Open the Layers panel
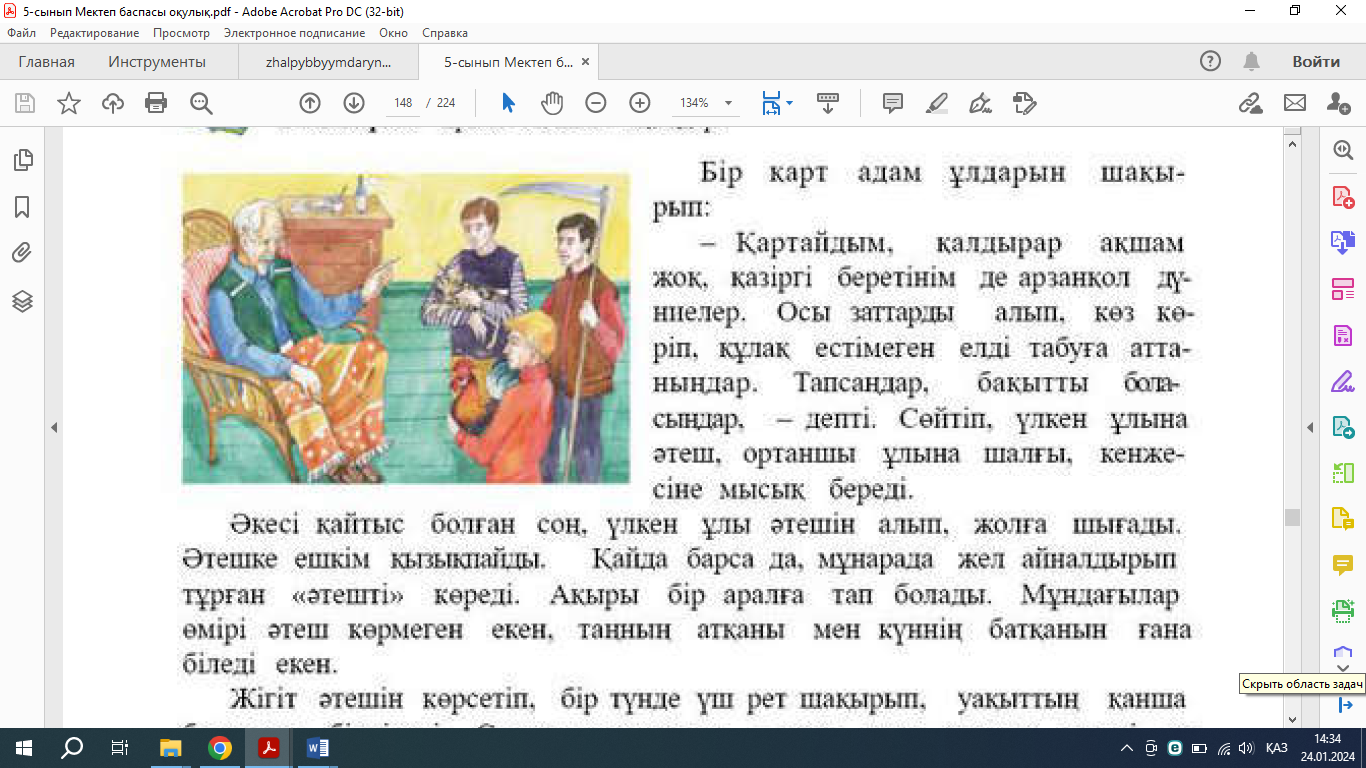 point(21,299)
